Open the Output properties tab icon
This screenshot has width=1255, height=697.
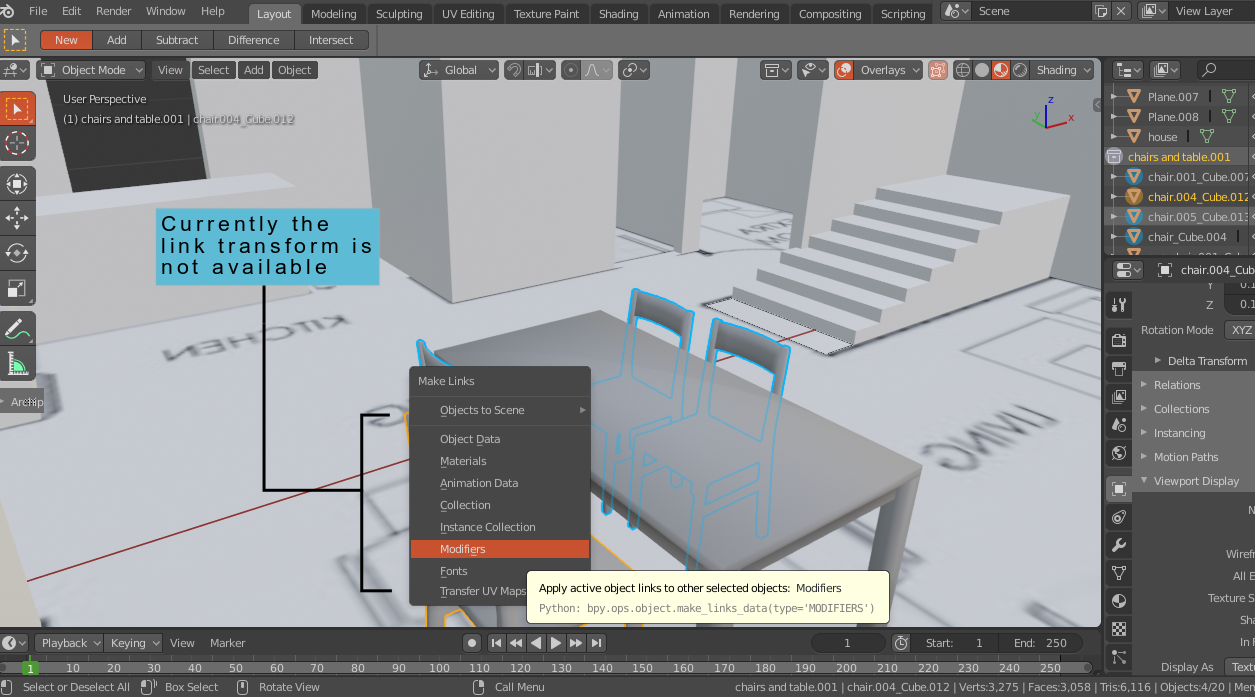(x=1119, y=369)
